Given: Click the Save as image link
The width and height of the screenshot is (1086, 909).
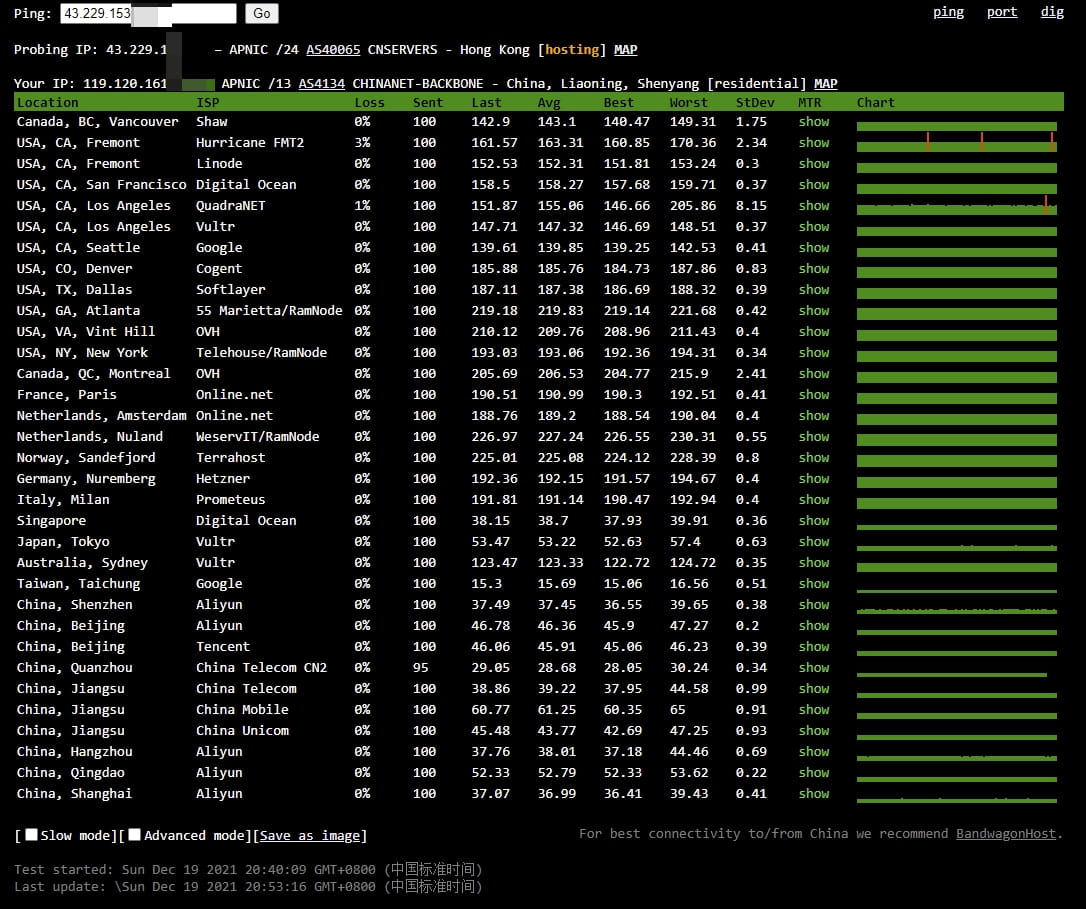Looking at the screenshot, I should click(310, 836).
